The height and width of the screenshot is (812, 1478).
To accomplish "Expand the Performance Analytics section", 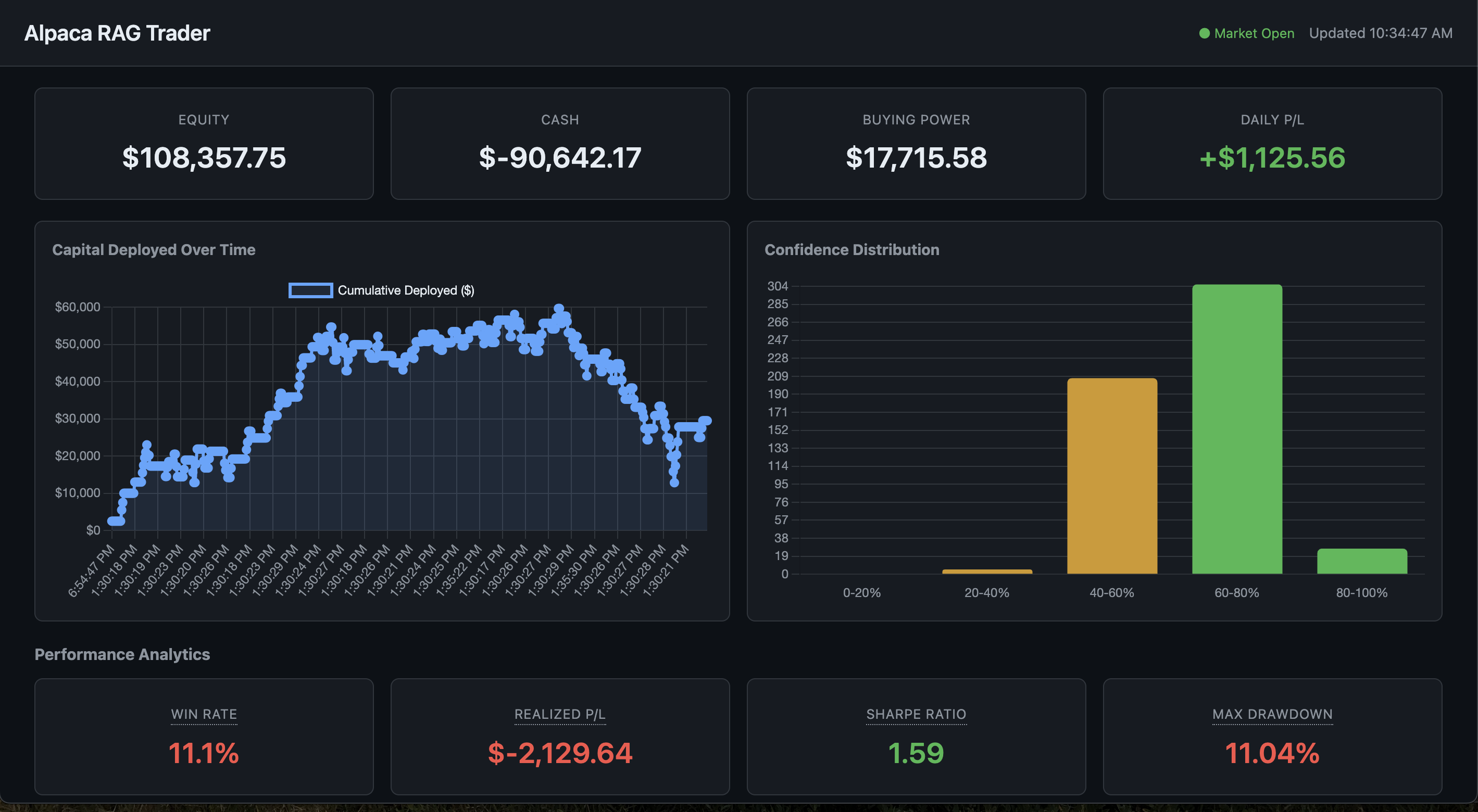I will click(x=122, y=654).
